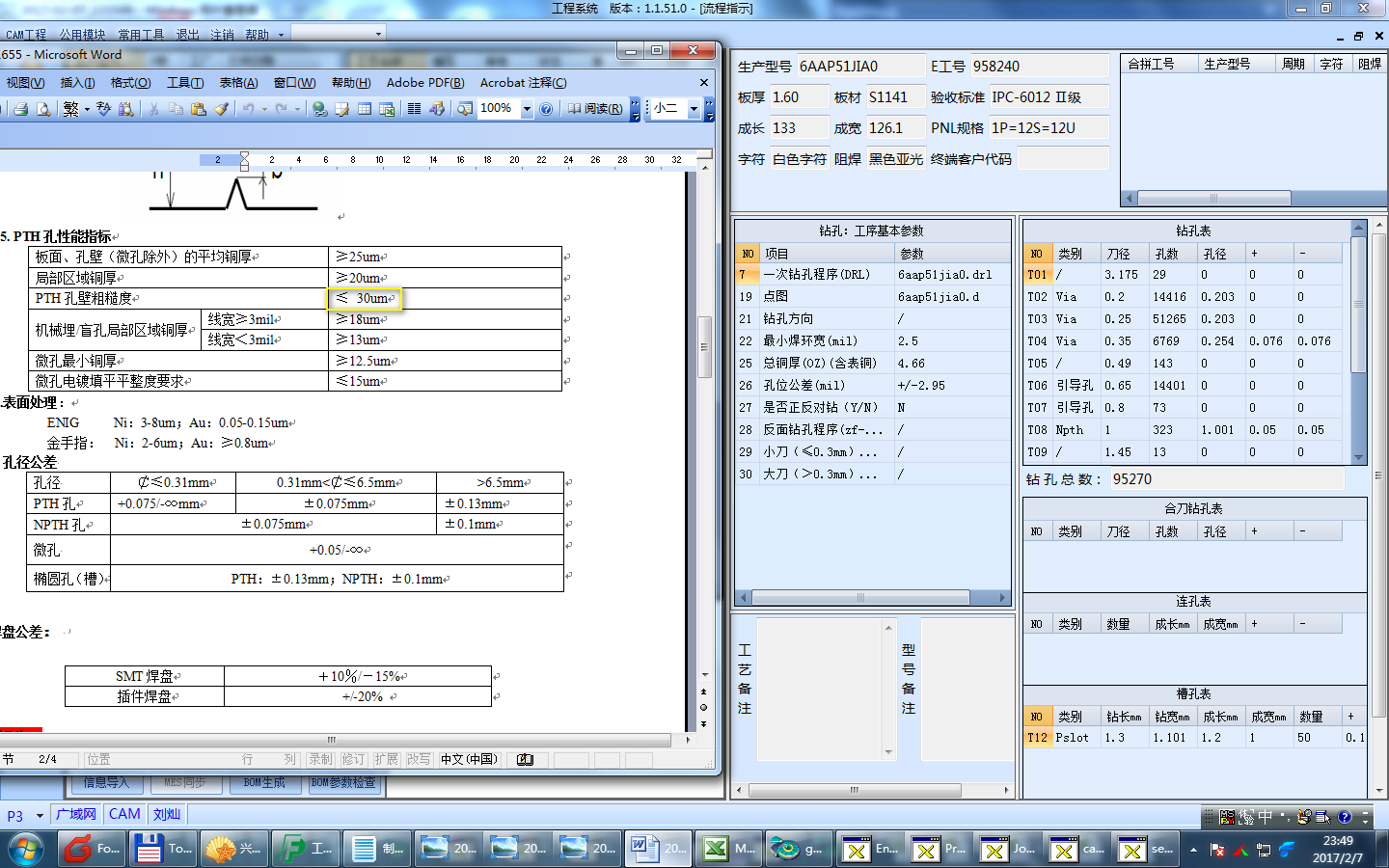Click the blue Word Help question icon

coord(546,109)
